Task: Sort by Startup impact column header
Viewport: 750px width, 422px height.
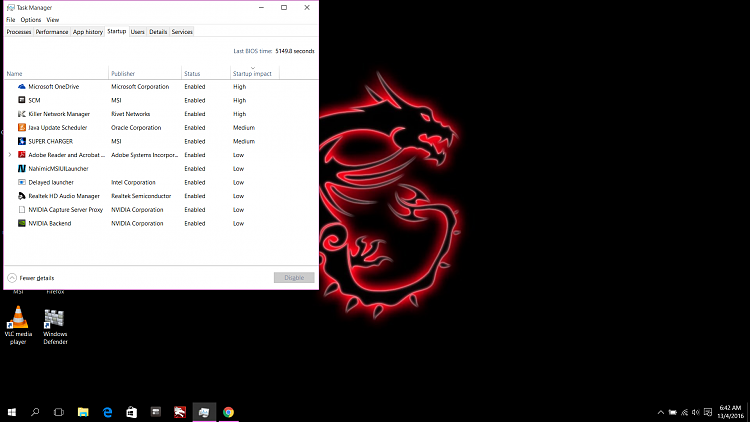Action: pos(254,73)
